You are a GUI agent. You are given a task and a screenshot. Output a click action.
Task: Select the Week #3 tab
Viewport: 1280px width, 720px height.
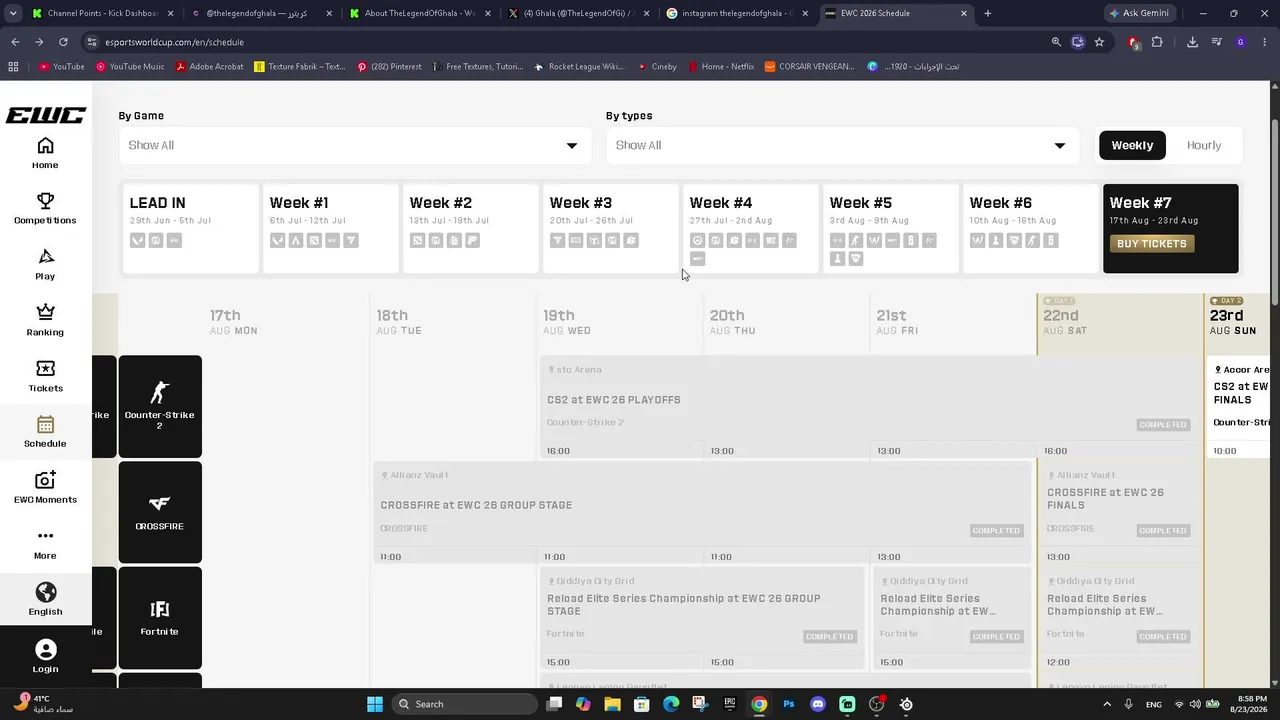610,228
